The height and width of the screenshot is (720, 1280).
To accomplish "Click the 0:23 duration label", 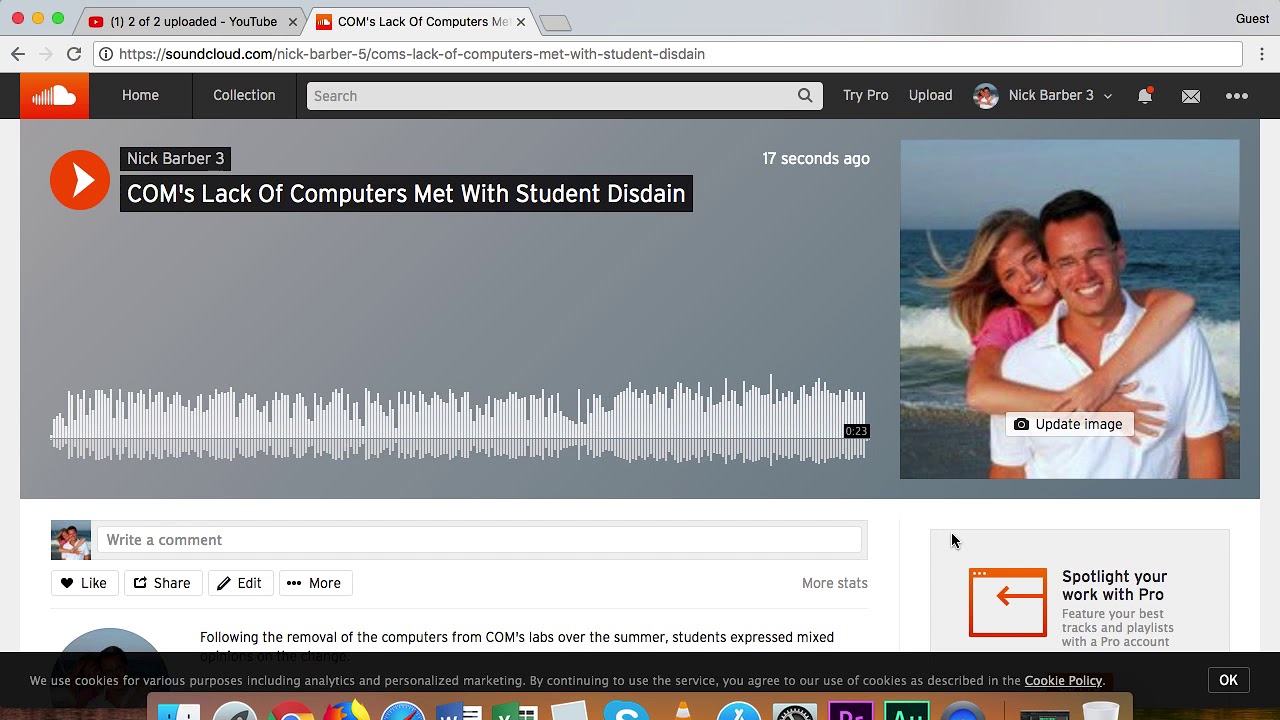I will coord(856,431).
